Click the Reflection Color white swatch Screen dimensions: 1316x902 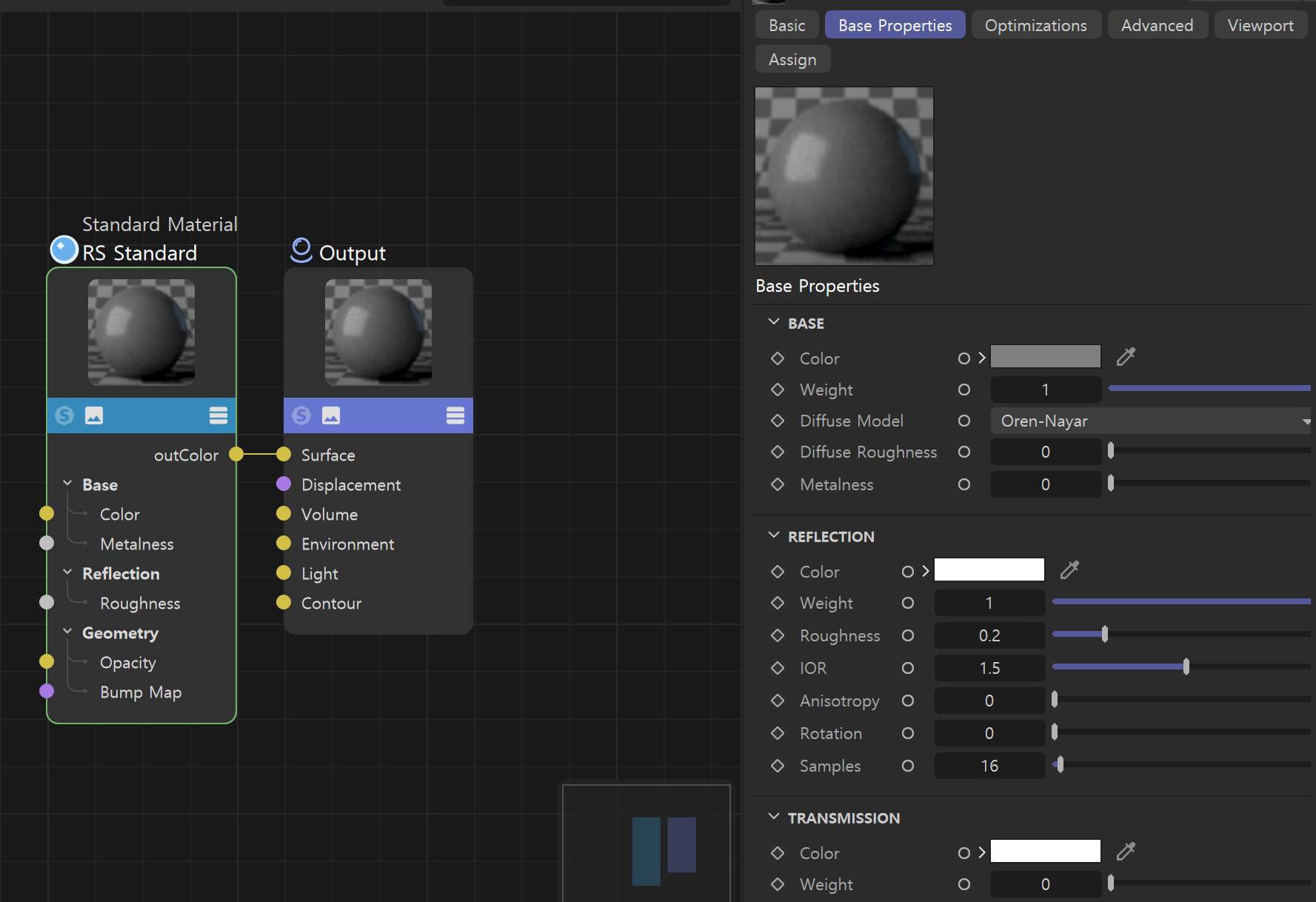click(989, 570)
